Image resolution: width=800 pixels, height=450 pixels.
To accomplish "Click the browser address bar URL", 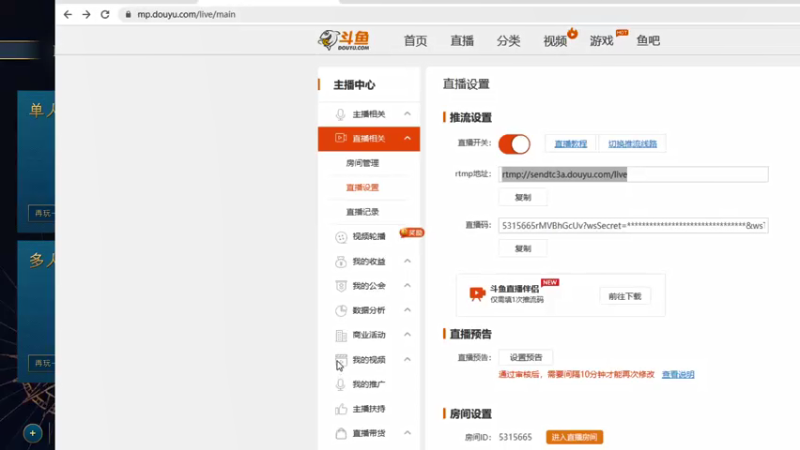I will (x=186, y=14).
